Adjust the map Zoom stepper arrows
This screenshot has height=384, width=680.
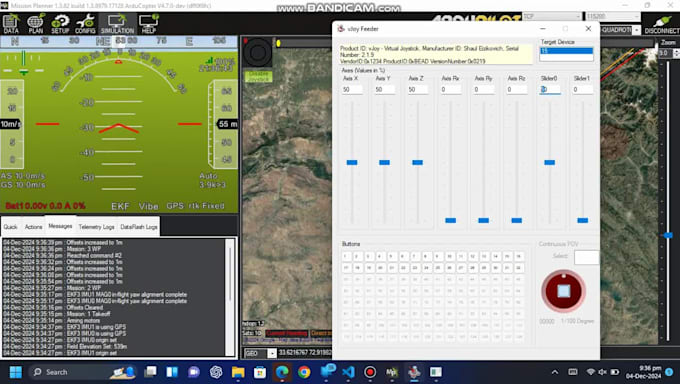(x=676, y=53)
